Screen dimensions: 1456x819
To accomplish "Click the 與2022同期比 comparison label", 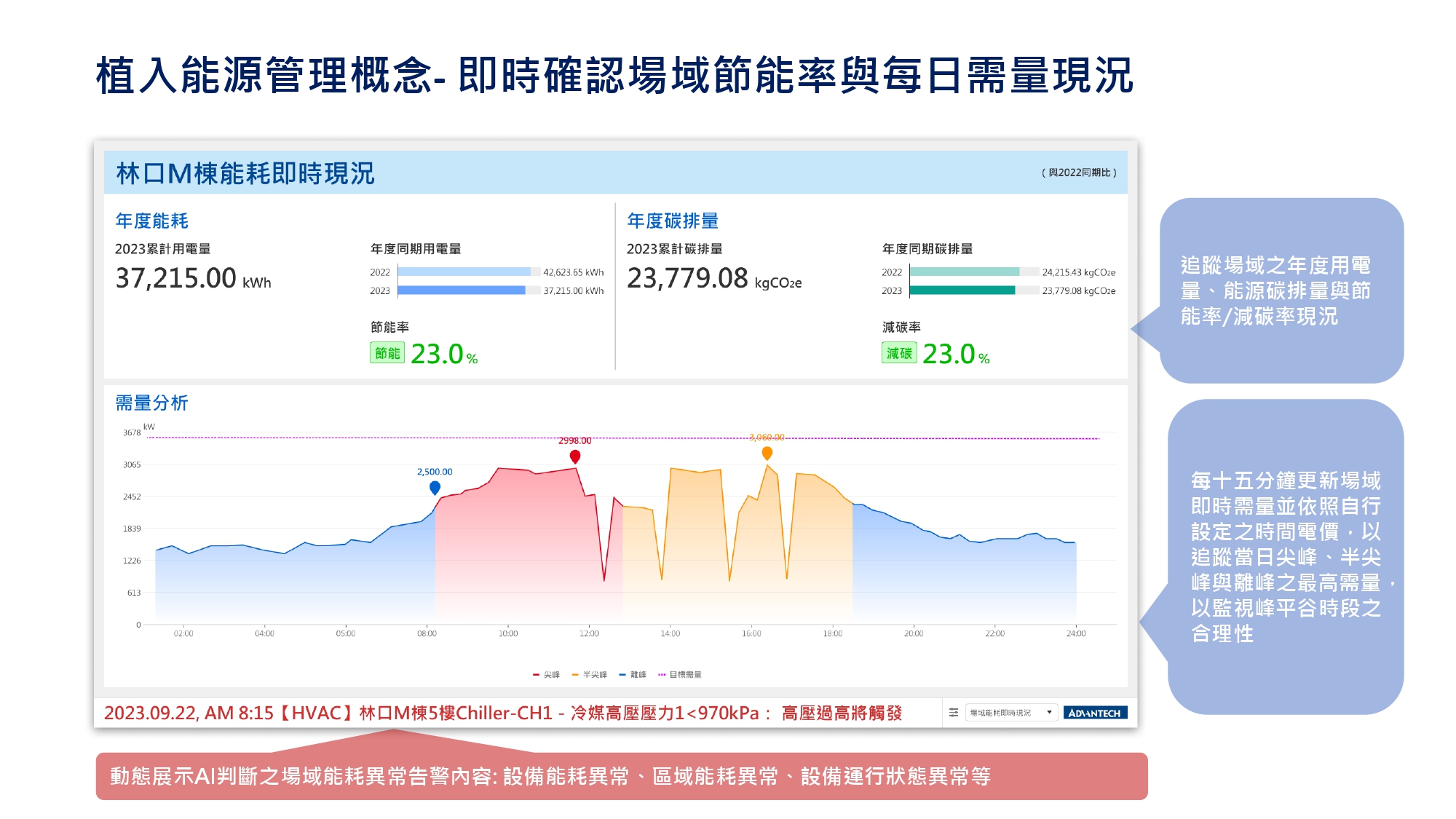I will (x=1079, y=173).
